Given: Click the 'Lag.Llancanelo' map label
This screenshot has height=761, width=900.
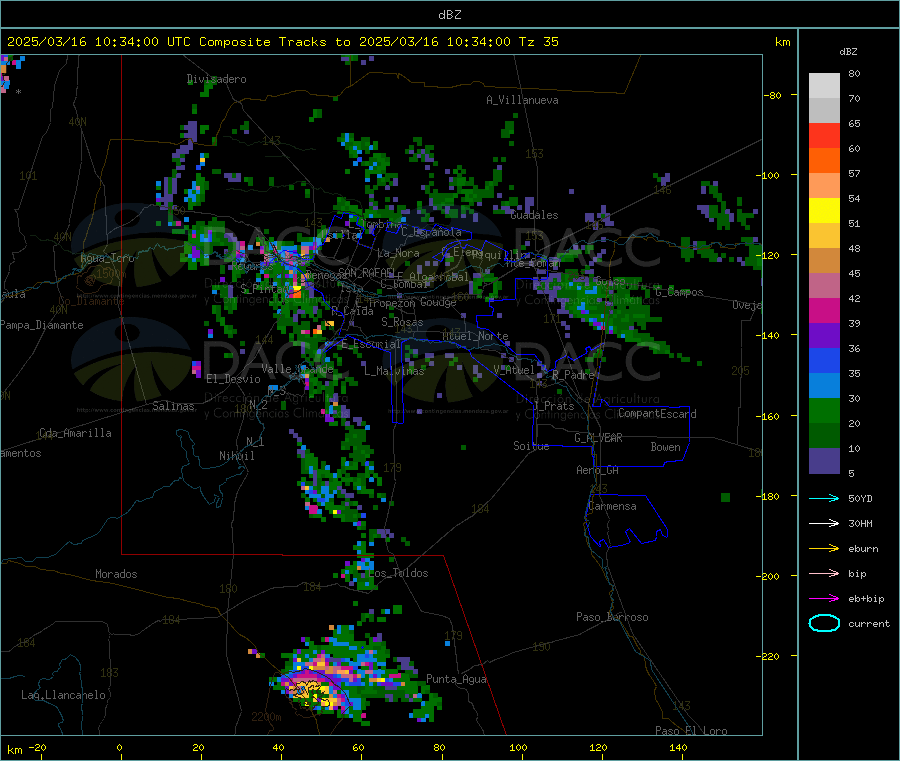Looking at the screenshot, I should click(x=63, y=695).
